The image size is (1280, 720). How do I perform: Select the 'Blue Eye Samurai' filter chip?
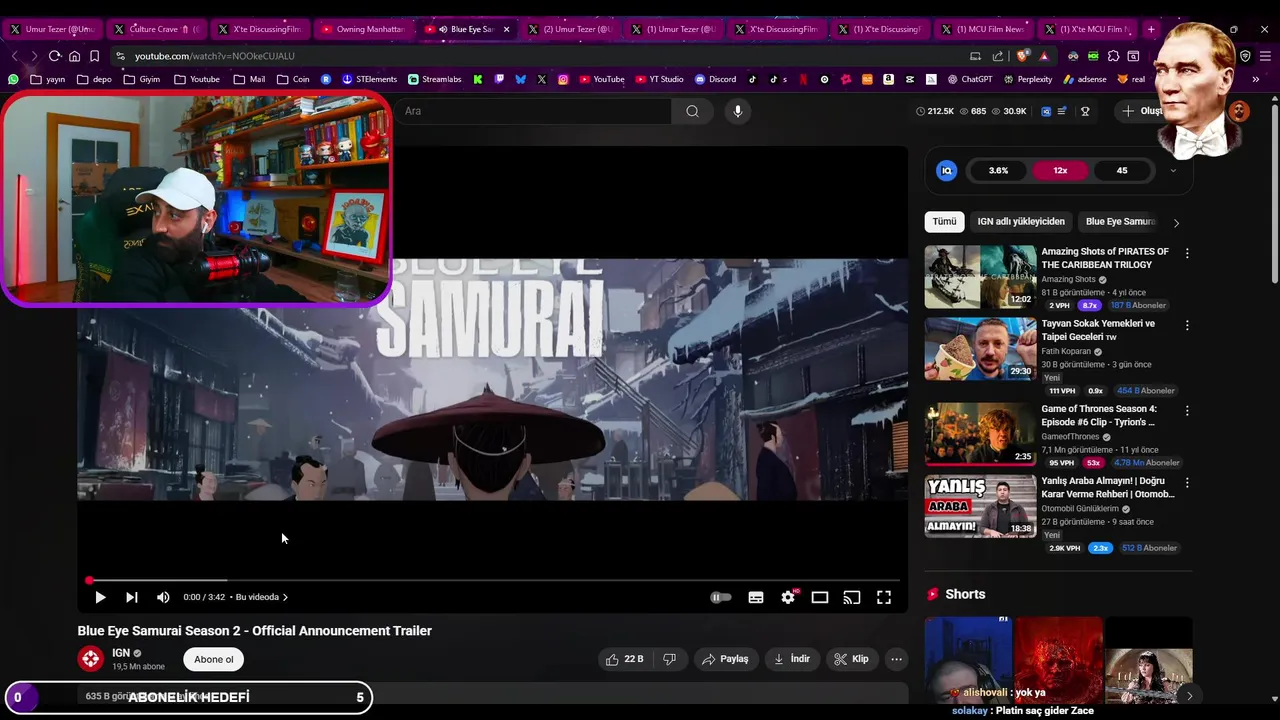(x=1120, y=221)
